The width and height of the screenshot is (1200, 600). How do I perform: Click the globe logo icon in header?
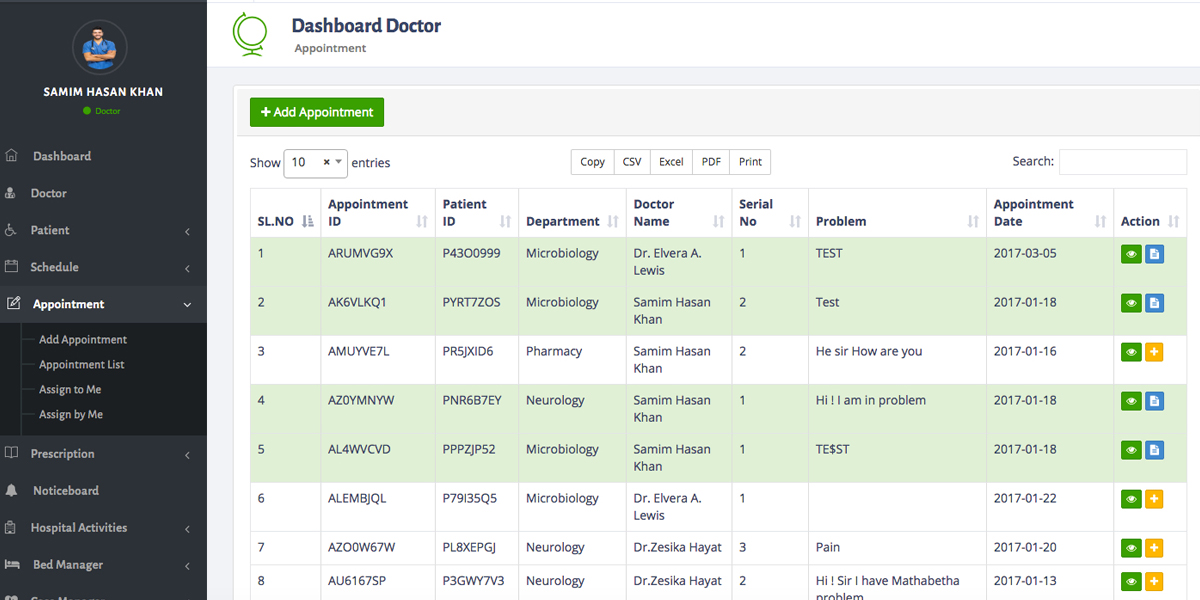tap(249, 33)
